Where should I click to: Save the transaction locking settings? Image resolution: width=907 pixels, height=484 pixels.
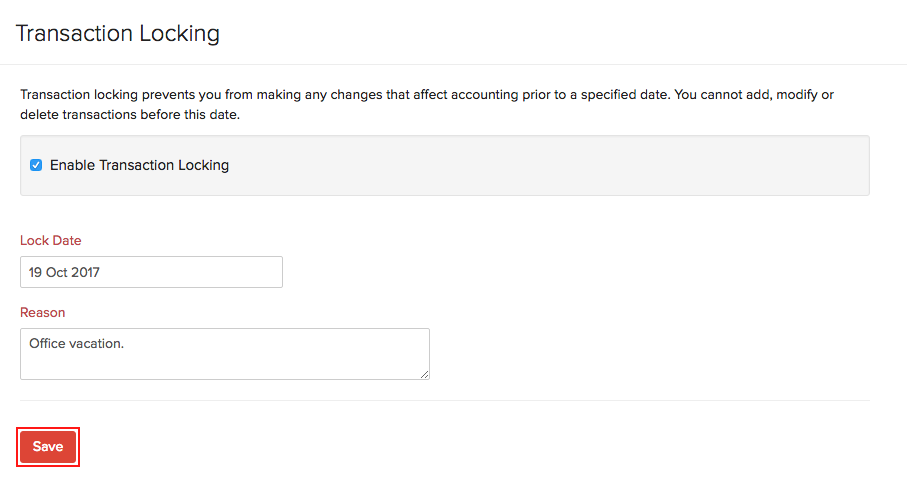tap(48, 446)
